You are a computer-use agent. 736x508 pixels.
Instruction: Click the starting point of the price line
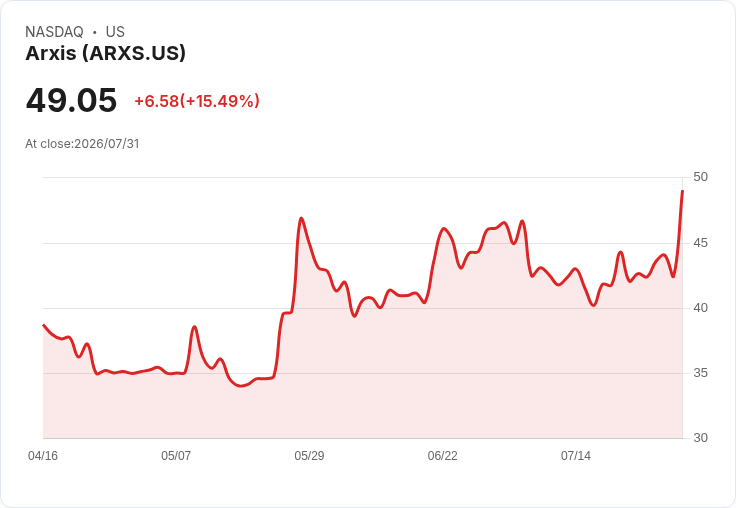tap(44, 324)
